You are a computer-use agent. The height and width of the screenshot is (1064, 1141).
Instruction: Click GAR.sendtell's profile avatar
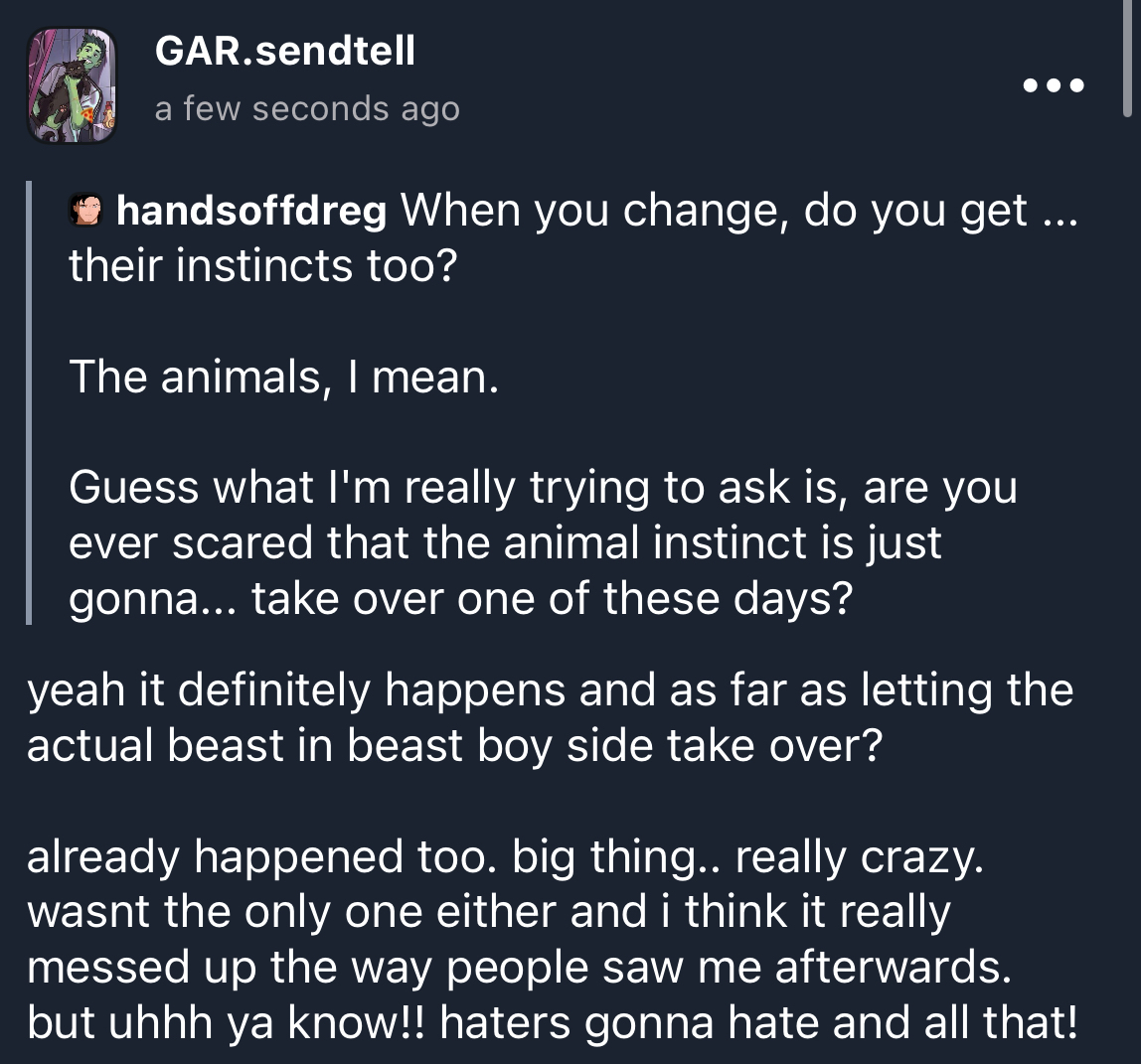pos(73,86)
